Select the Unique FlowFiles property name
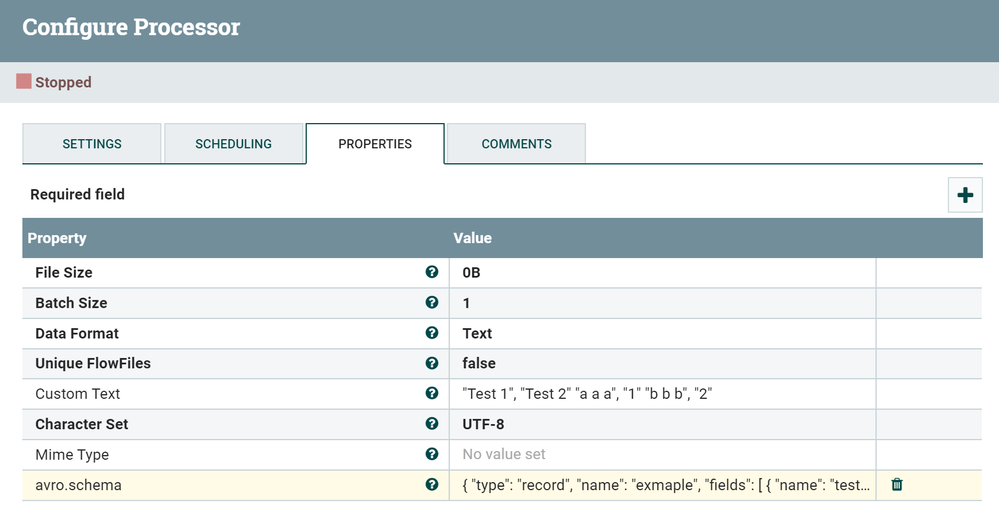Screen dimensions: 999x515 (x=93, y=363)
